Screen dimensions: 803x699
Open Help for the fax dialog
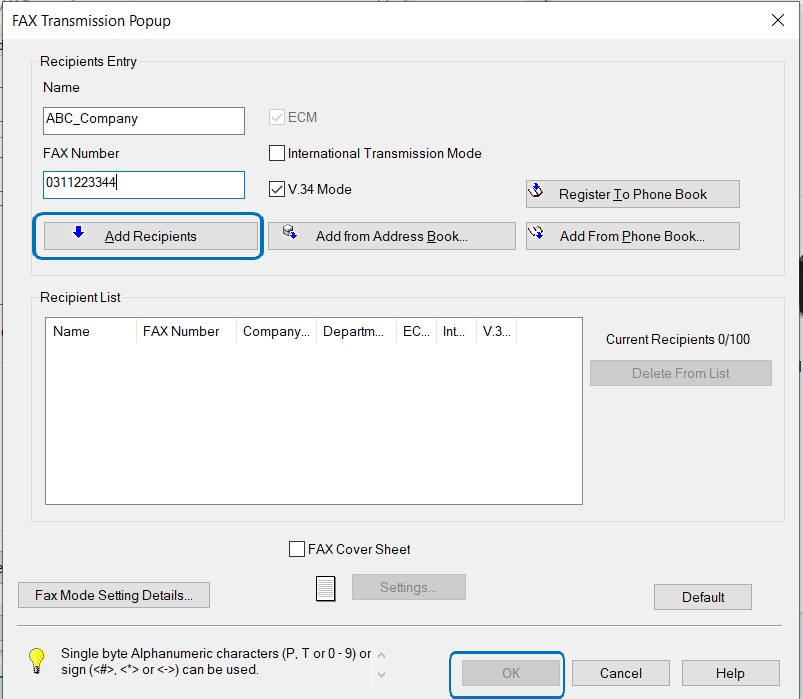730,673
